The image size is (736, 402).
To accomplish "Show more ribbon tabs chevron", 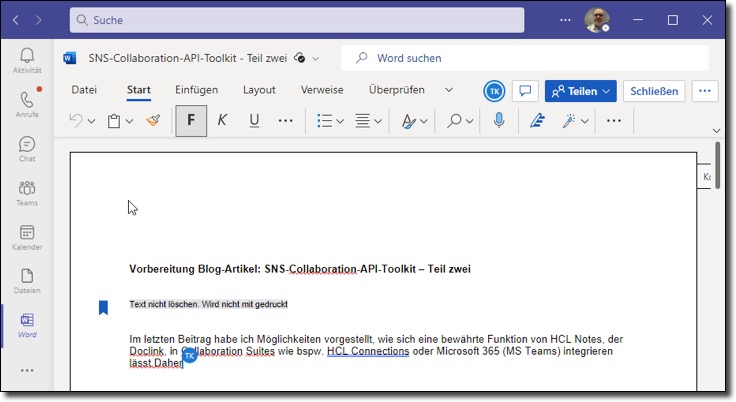I will coord(449,90).
